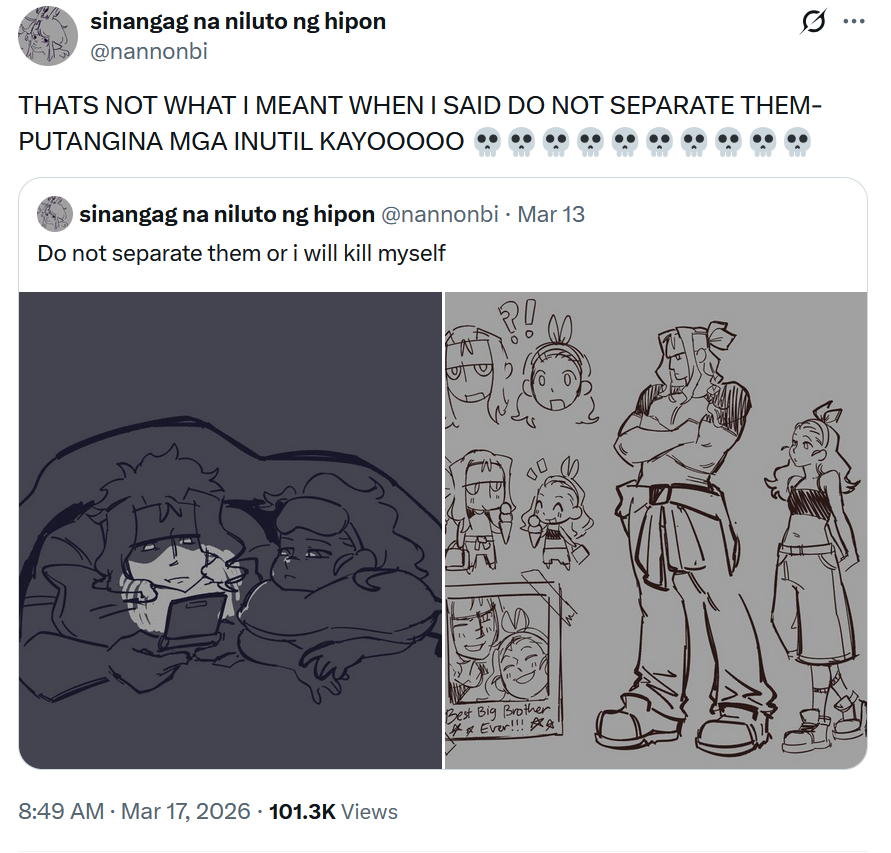Open the 101.3K Views analytics
Screen dimensions: 891x853
pyautogui.click(x=333, y=811)
